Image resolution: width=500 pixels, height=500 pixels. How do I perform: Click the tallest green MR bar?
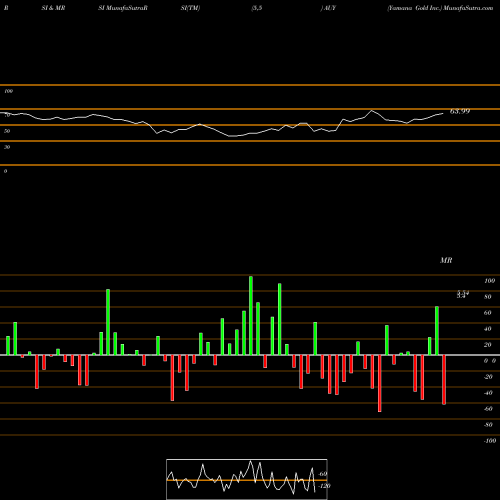(x=251, y=315)
